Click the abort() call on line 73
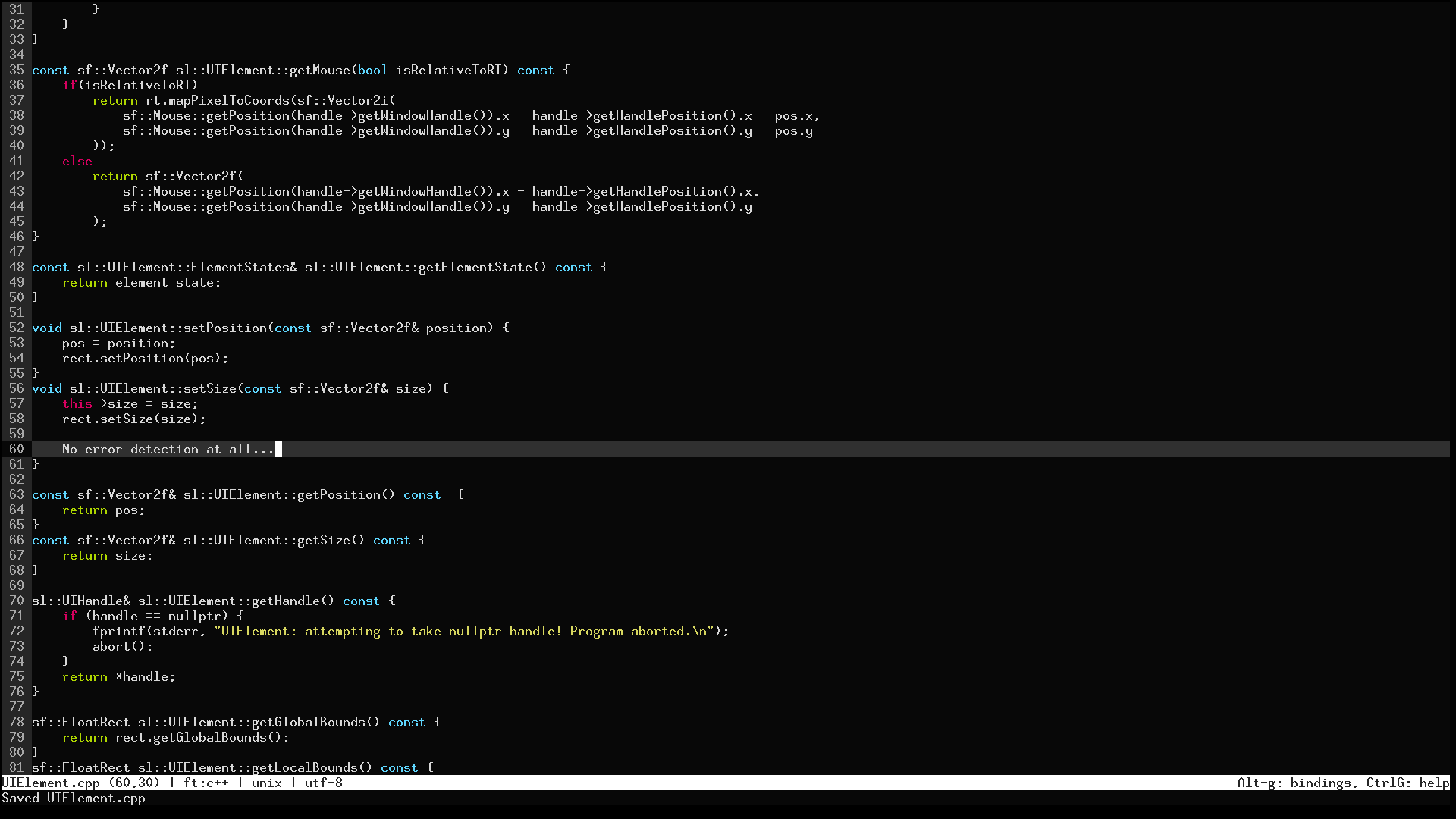 click(x=122, y=646)
